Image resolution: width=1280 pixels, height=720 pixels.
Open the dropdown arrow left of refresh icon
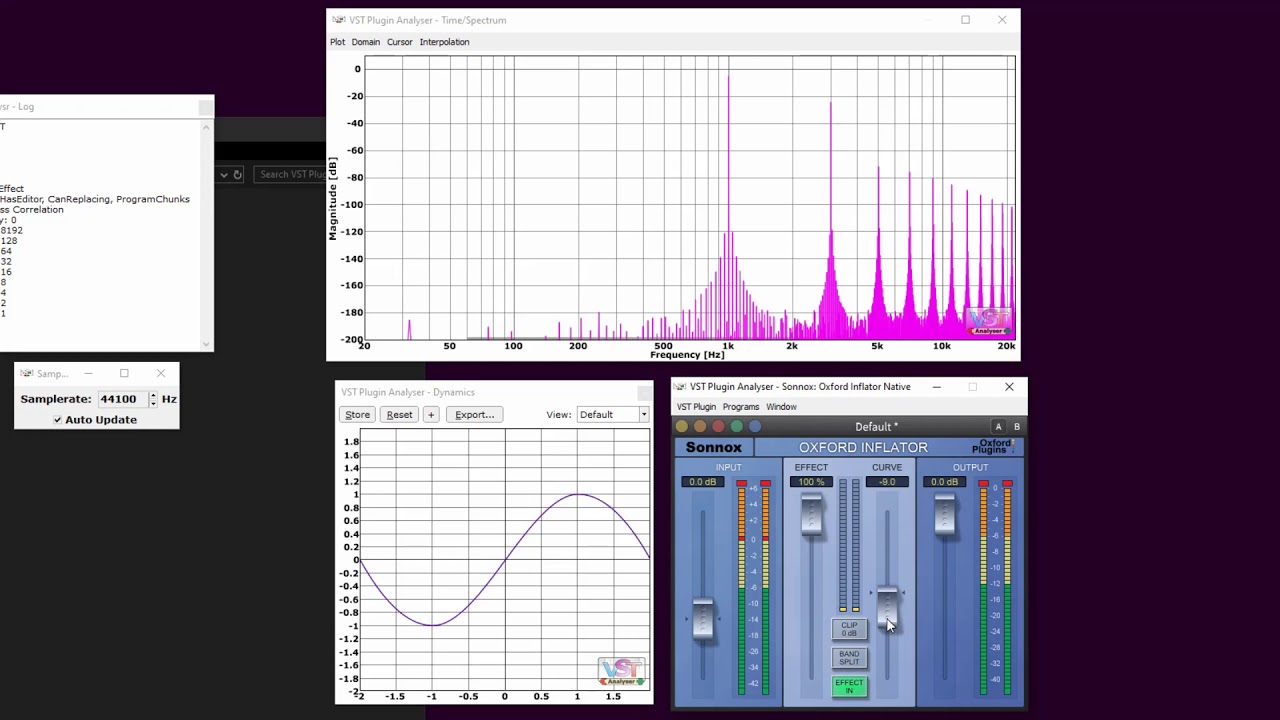click(223, 175)
